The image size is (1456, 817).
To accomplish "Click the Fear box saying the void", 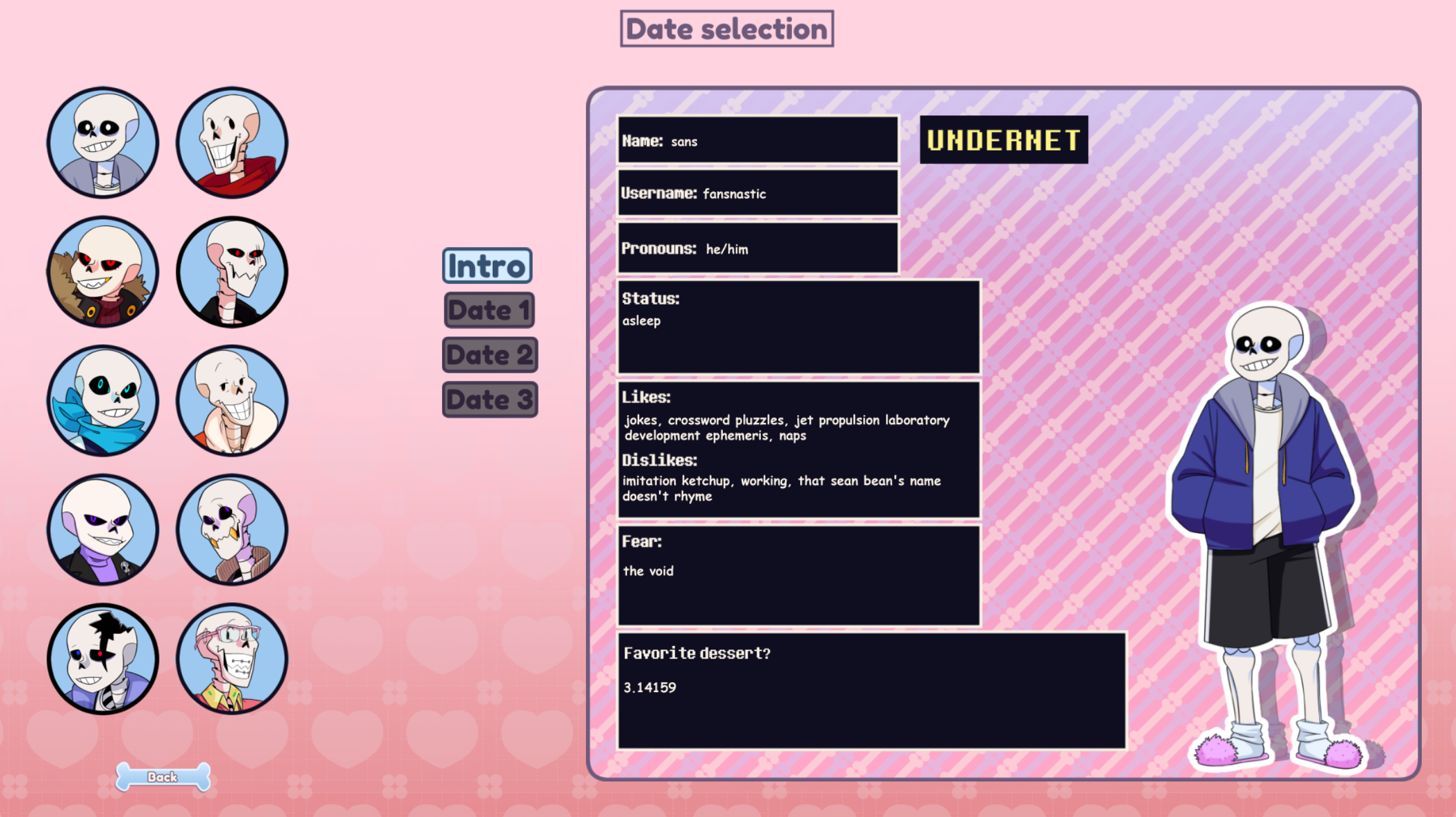I will (x=799, y=576).
